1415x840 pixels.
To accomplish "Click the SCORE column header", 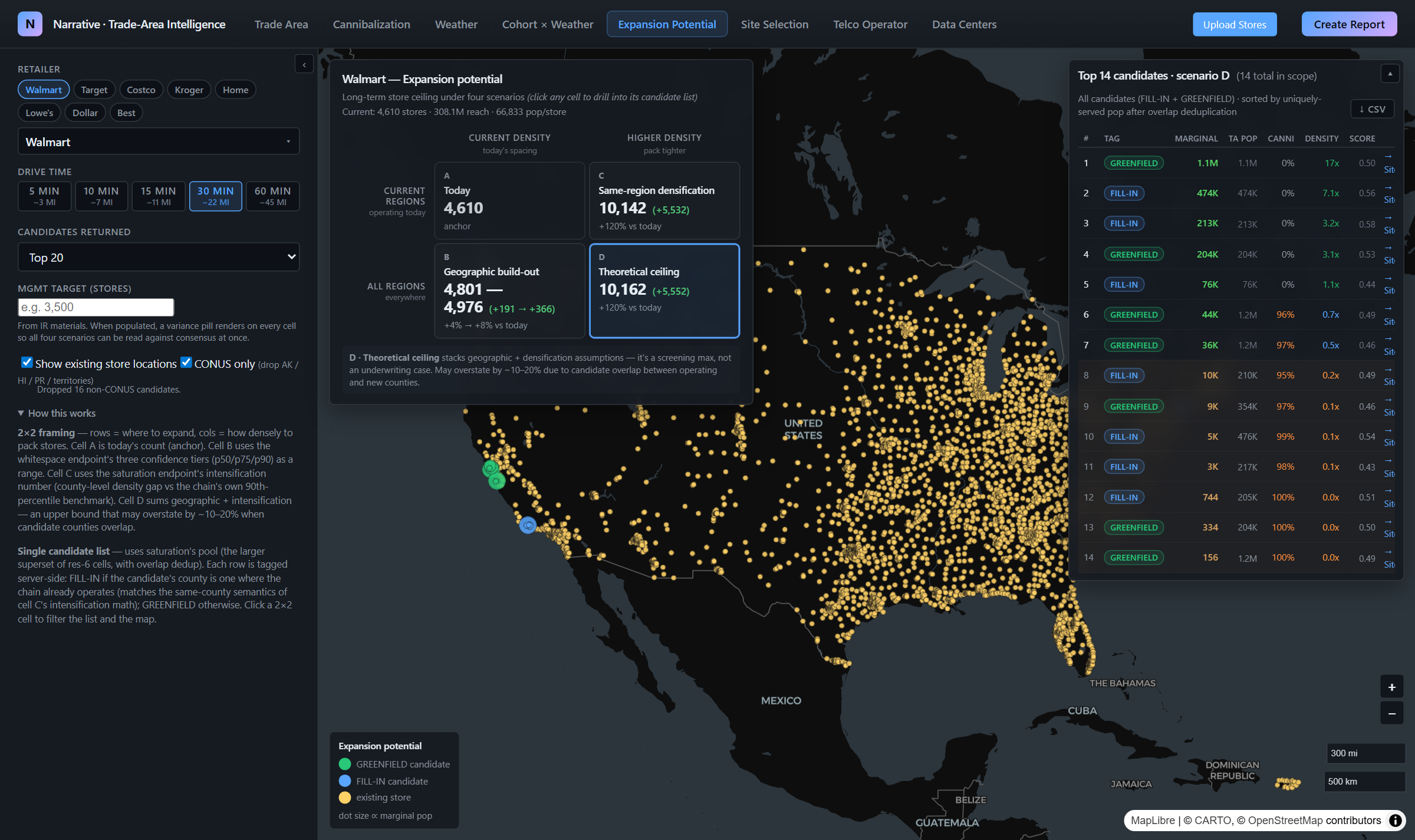I will [1362, 139].
